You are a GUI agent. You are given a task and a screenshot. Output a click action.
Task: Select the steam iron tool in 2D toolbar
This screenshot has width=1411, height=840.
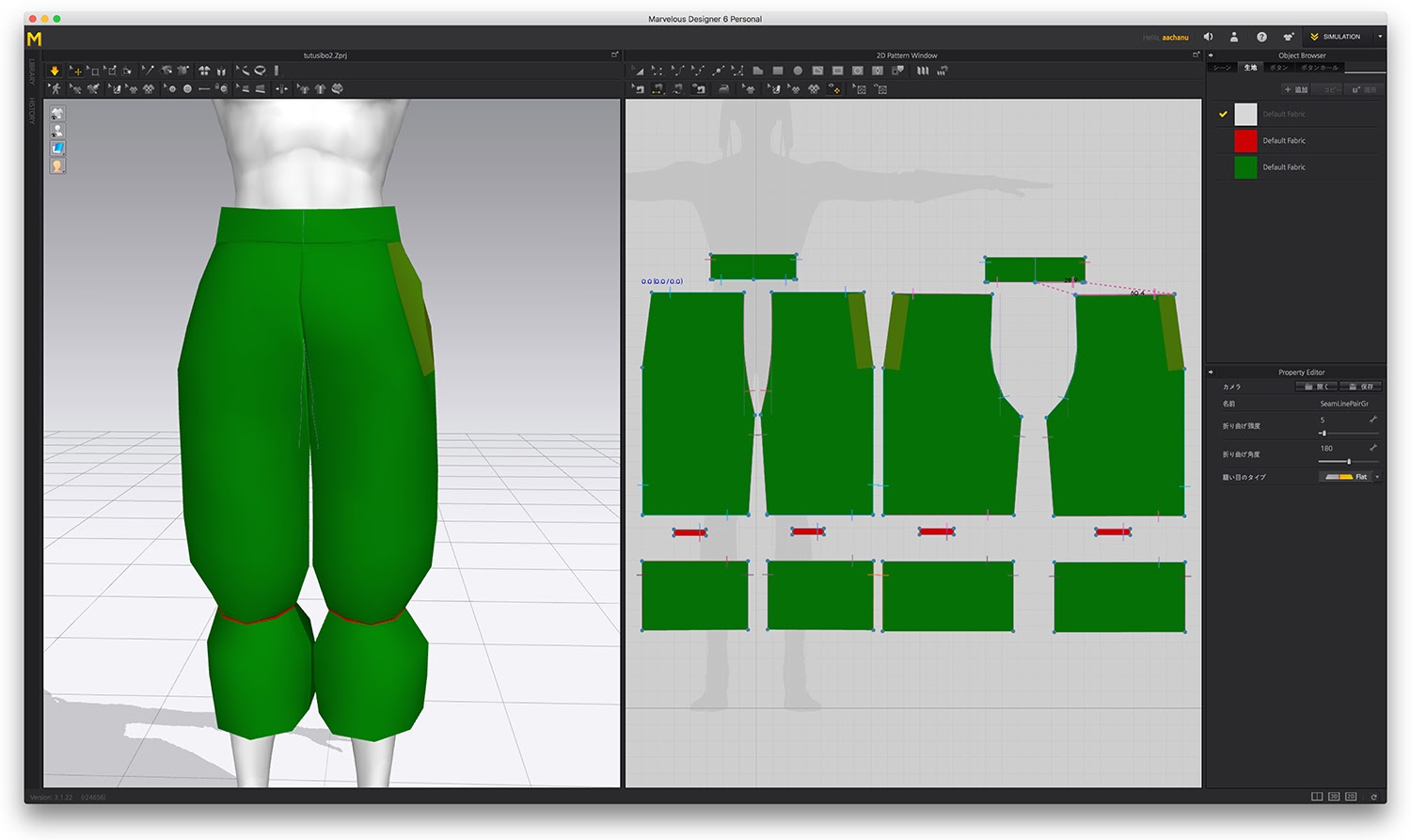pos(723,89)
